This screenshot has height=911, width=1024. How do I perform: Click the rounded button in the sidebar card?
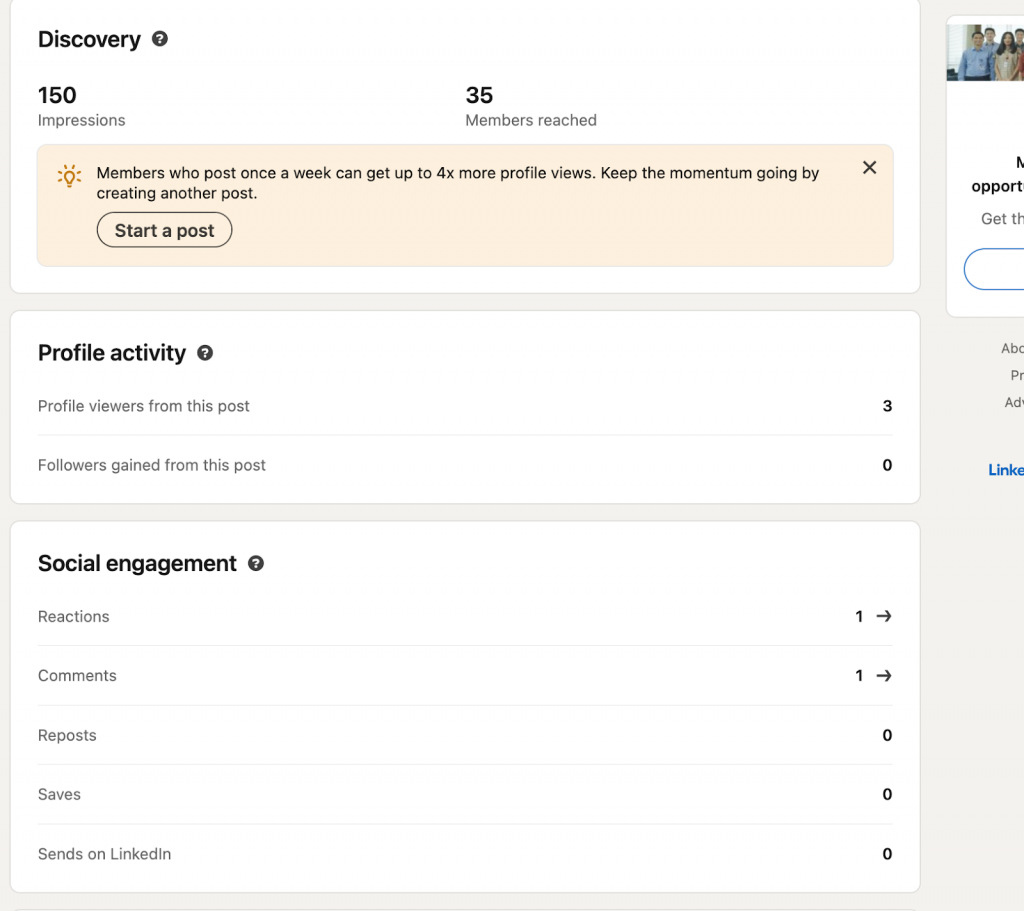[x=1005, y=269]
